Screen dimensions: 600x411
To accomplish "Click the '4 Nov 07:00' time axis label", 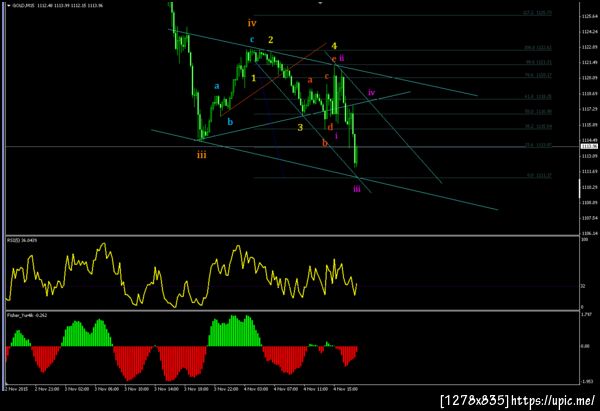I will click(285, 389).
